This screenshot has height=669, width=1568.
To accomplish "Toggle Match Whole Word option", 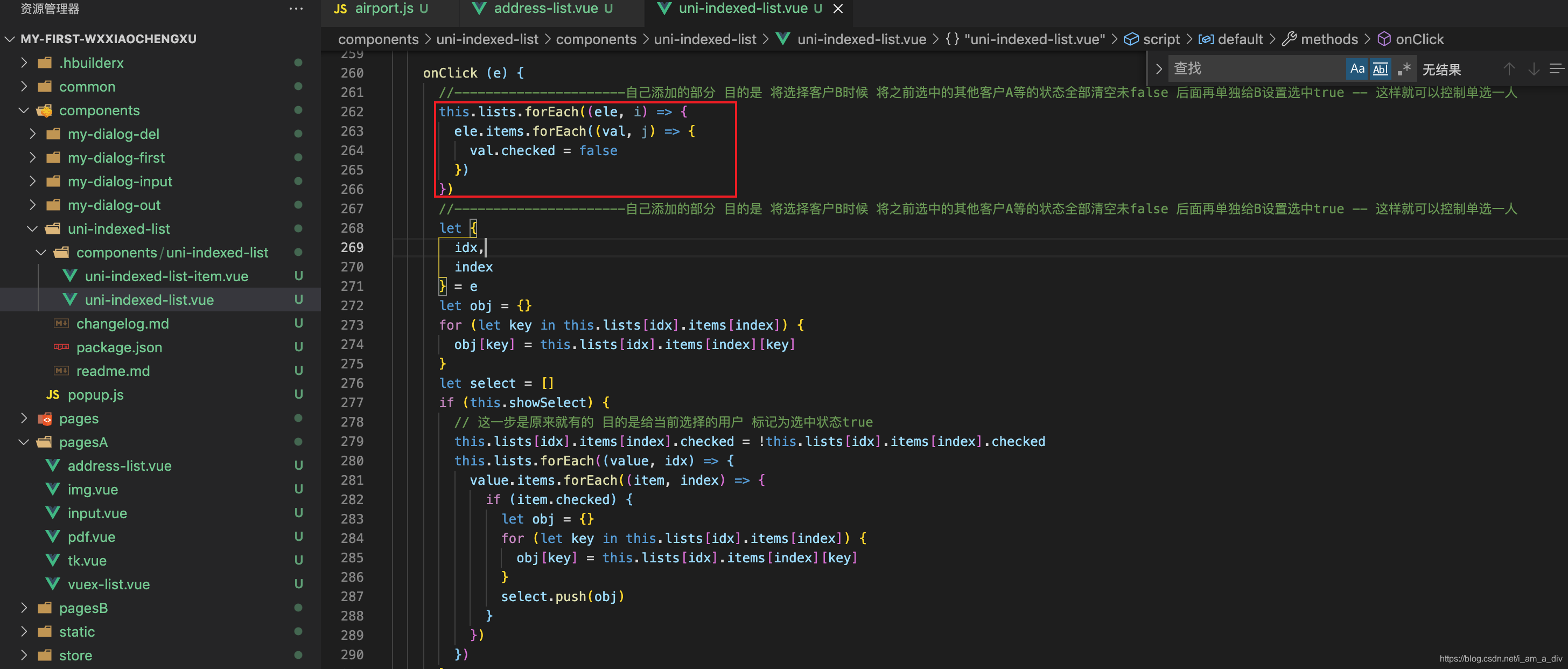I will point(1380,69).
